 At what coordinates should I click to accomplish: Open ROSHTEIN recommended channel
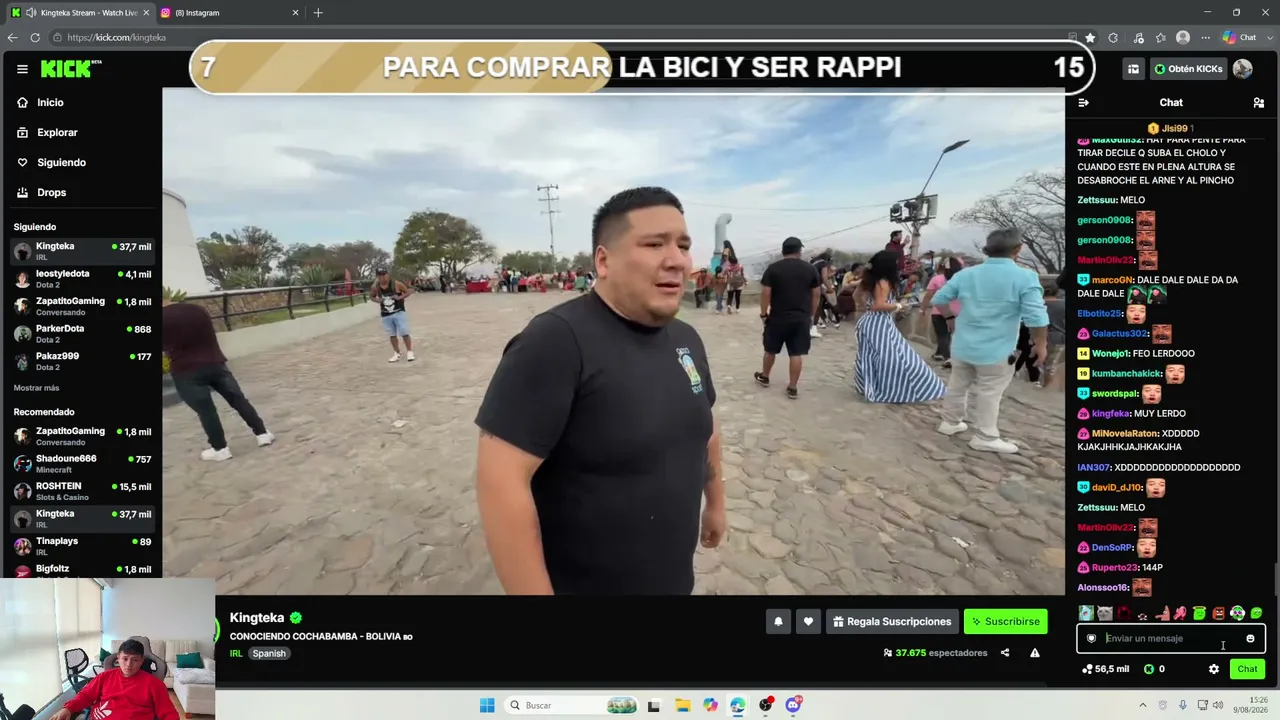tap(82, 491)
